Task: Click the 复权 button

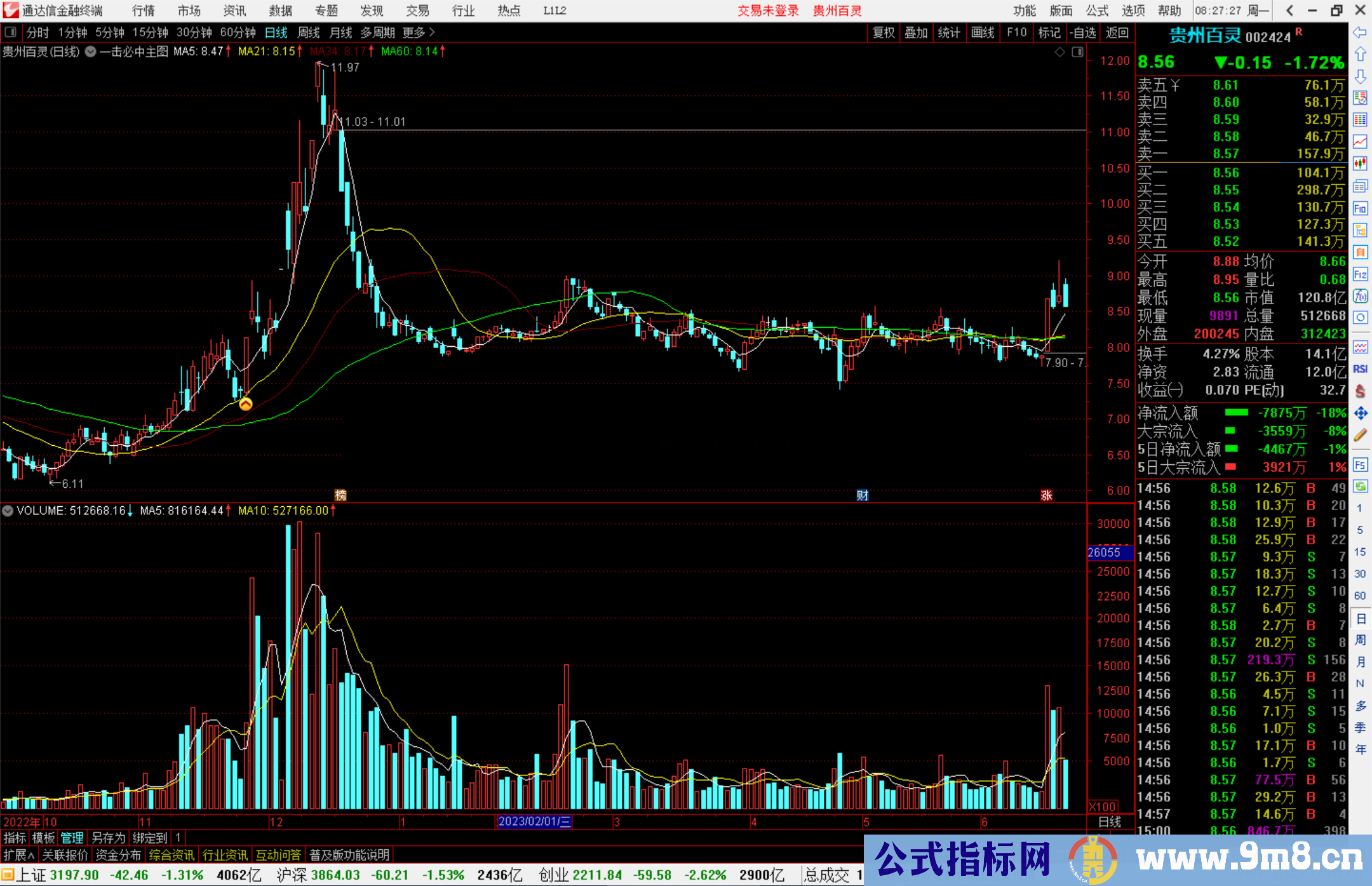Action: click(x=884, y=32)
